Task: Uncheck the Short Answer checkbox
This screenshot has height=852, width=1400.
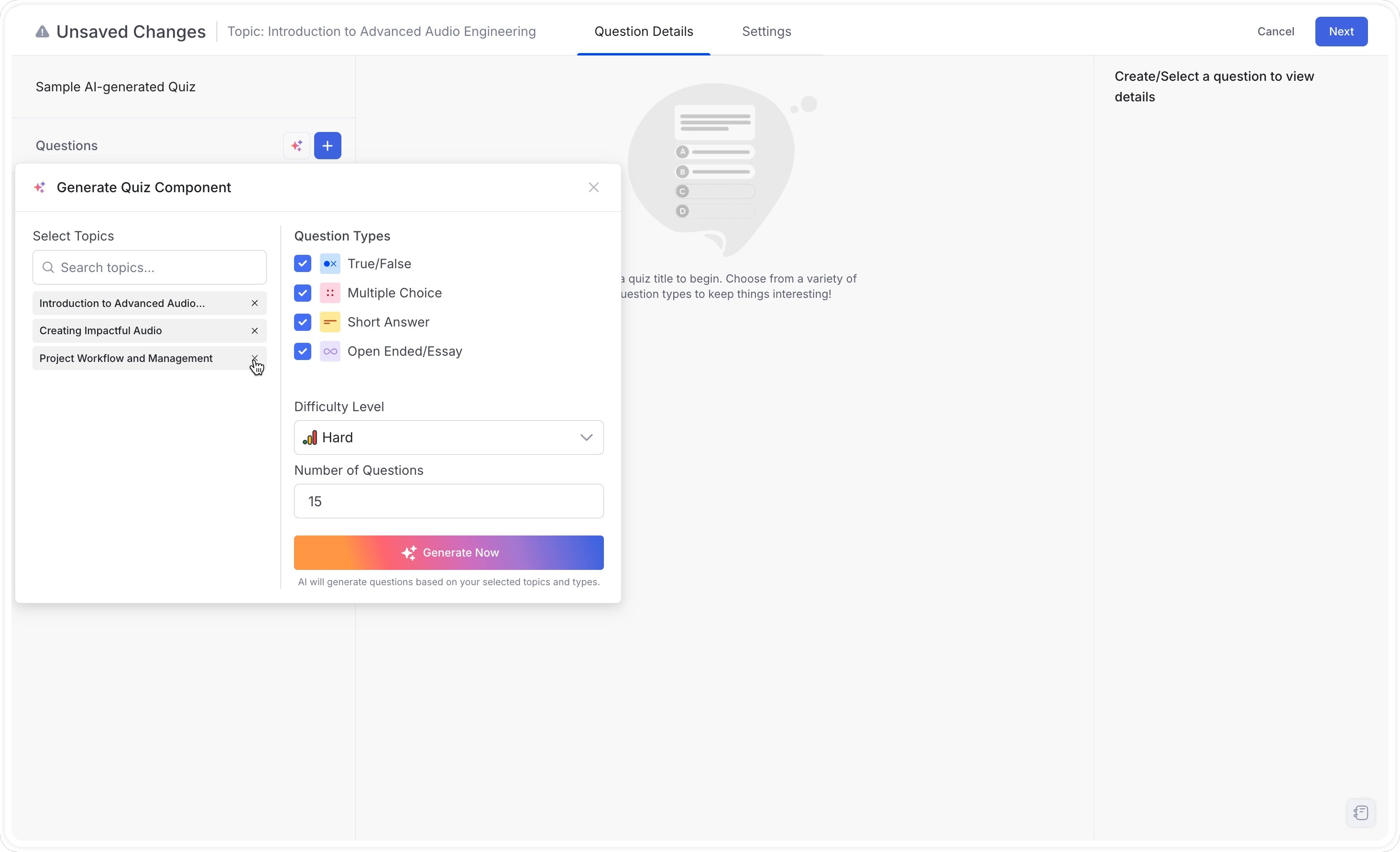Action: tap(302, 322)
